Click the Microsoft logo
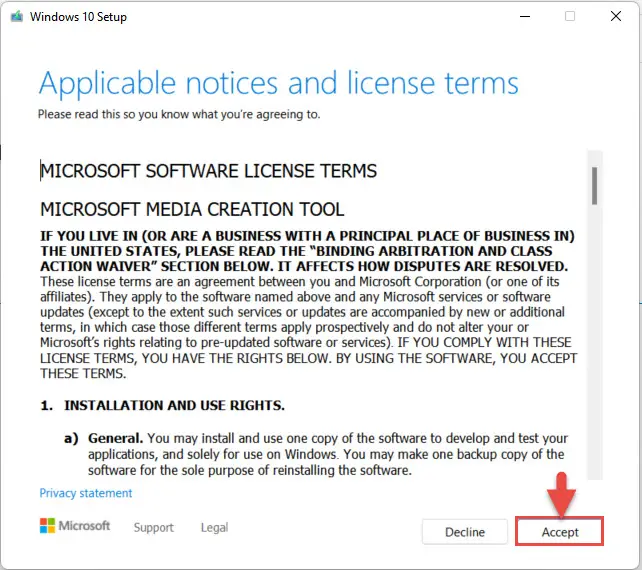 pyautogui.click(x=75, y=525)
